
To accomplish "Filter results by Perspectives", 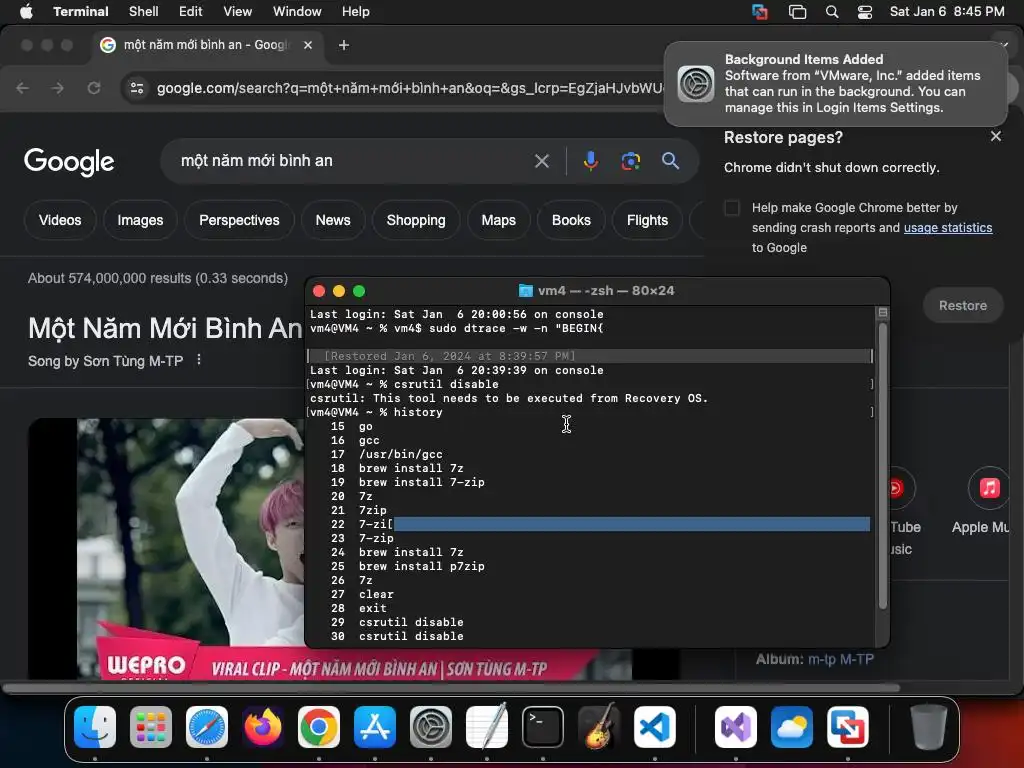I will 239,221.
